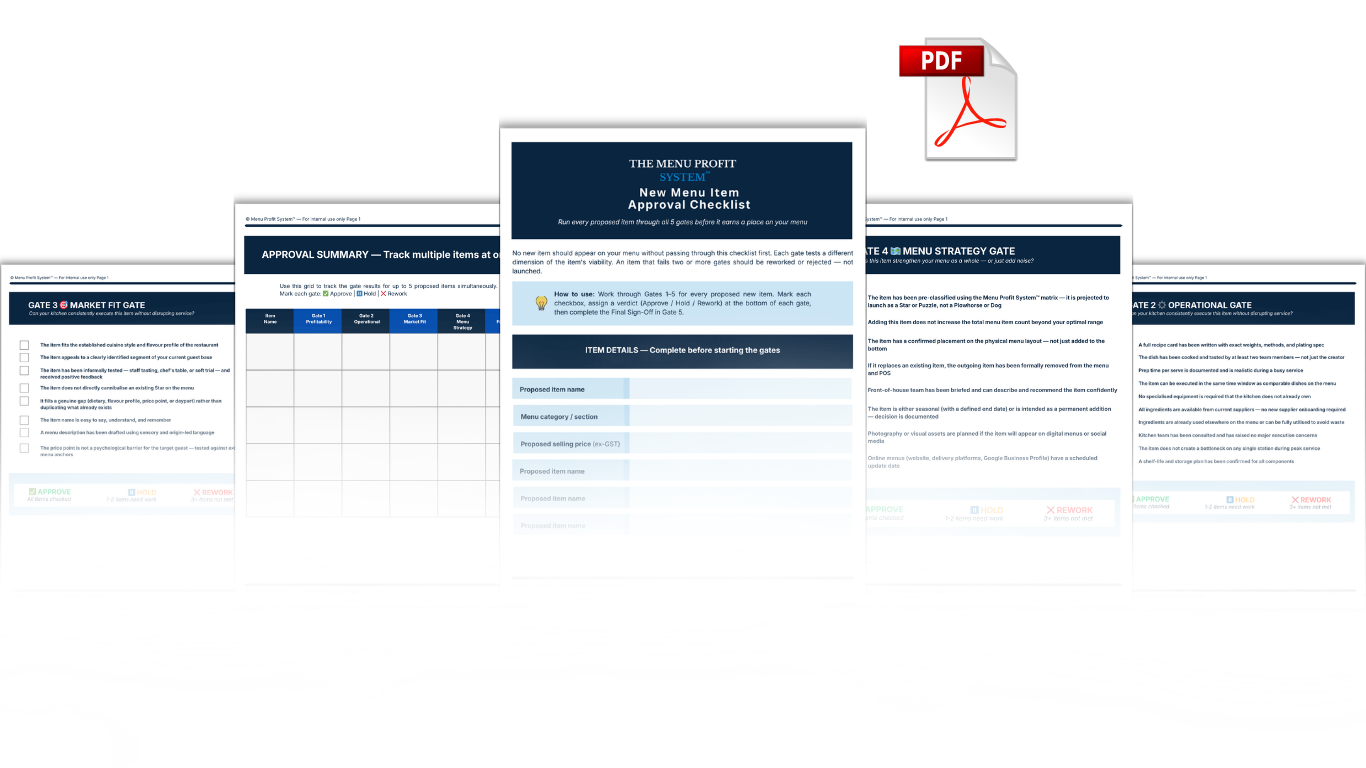Click the 'Item Name' column header
The image size is (1366, 768).
click(x=270, y=320)
